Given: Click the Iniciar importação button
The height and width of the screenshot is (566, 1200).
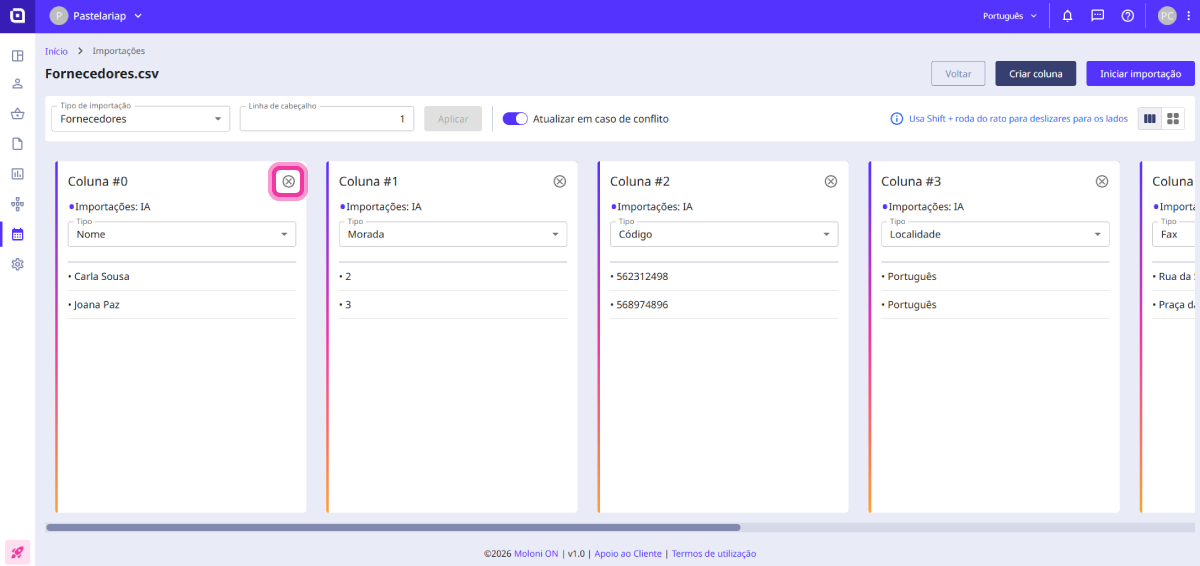Looking at the screenshot, I should pos(1140,74).
